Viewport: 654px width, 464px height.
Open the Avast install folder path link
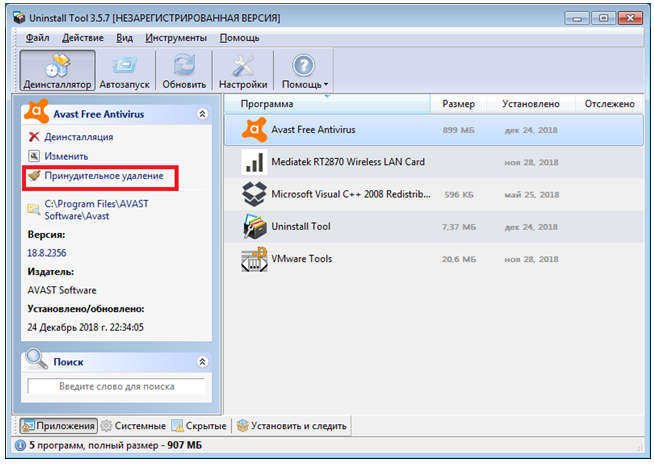(x=96, y=210)
